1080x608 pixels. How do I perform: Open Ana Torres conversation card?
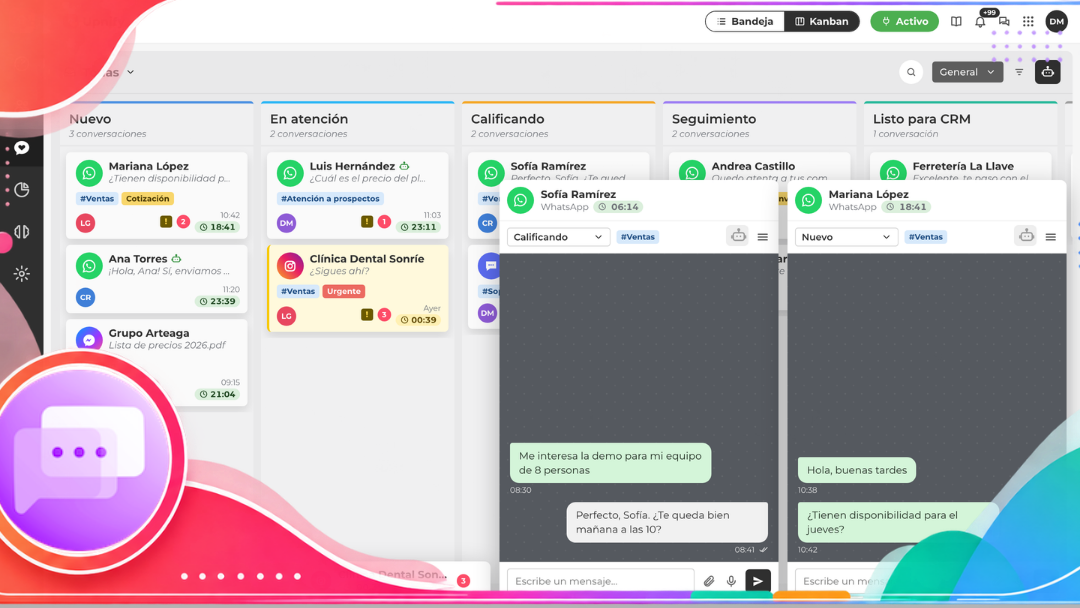[157, 279]
